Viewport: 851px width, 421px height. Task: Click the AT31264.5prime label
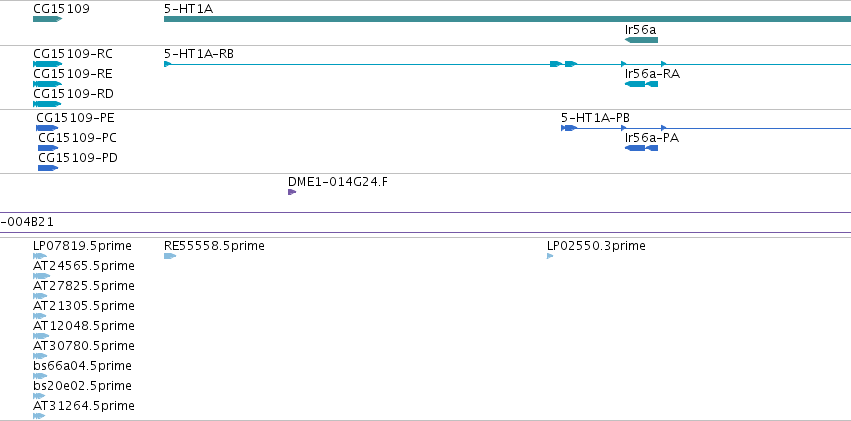(84, 406)
